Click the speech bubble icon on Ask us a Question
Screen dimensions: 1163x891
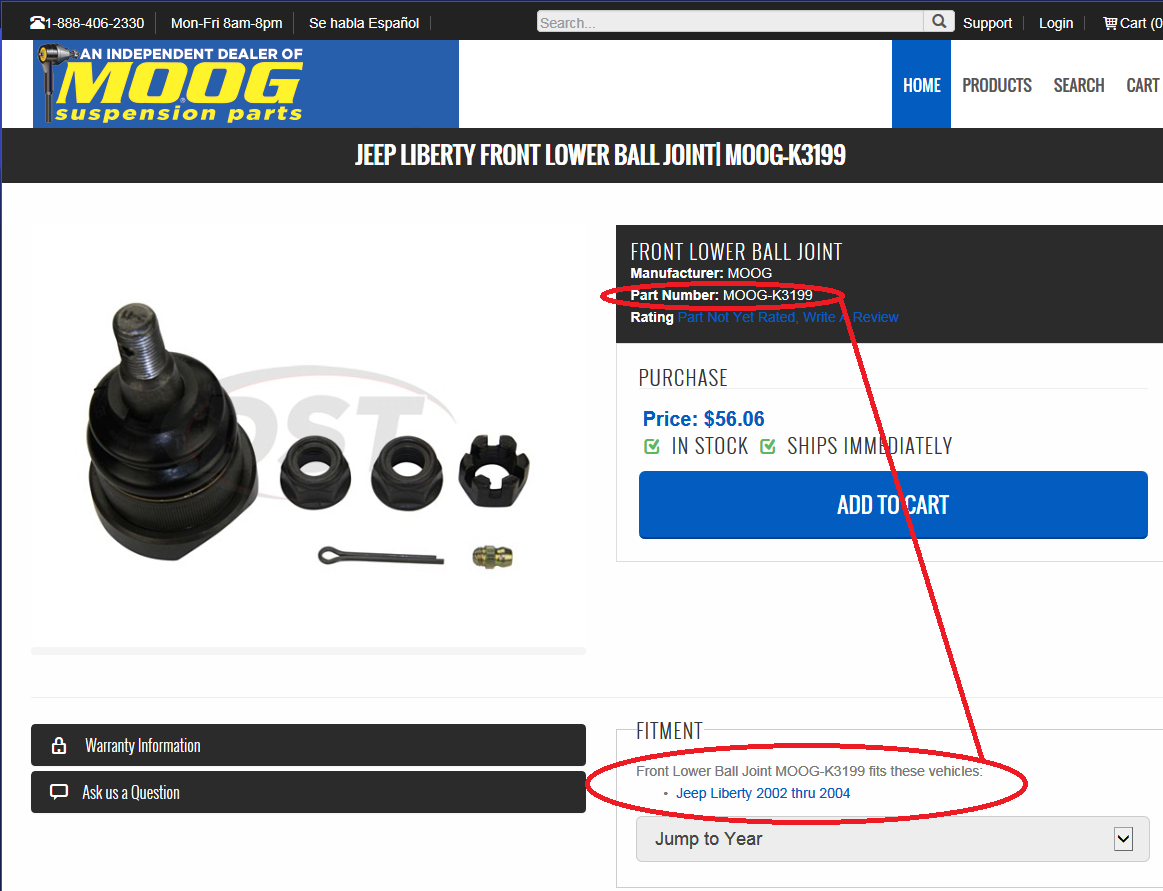[59, 792]
